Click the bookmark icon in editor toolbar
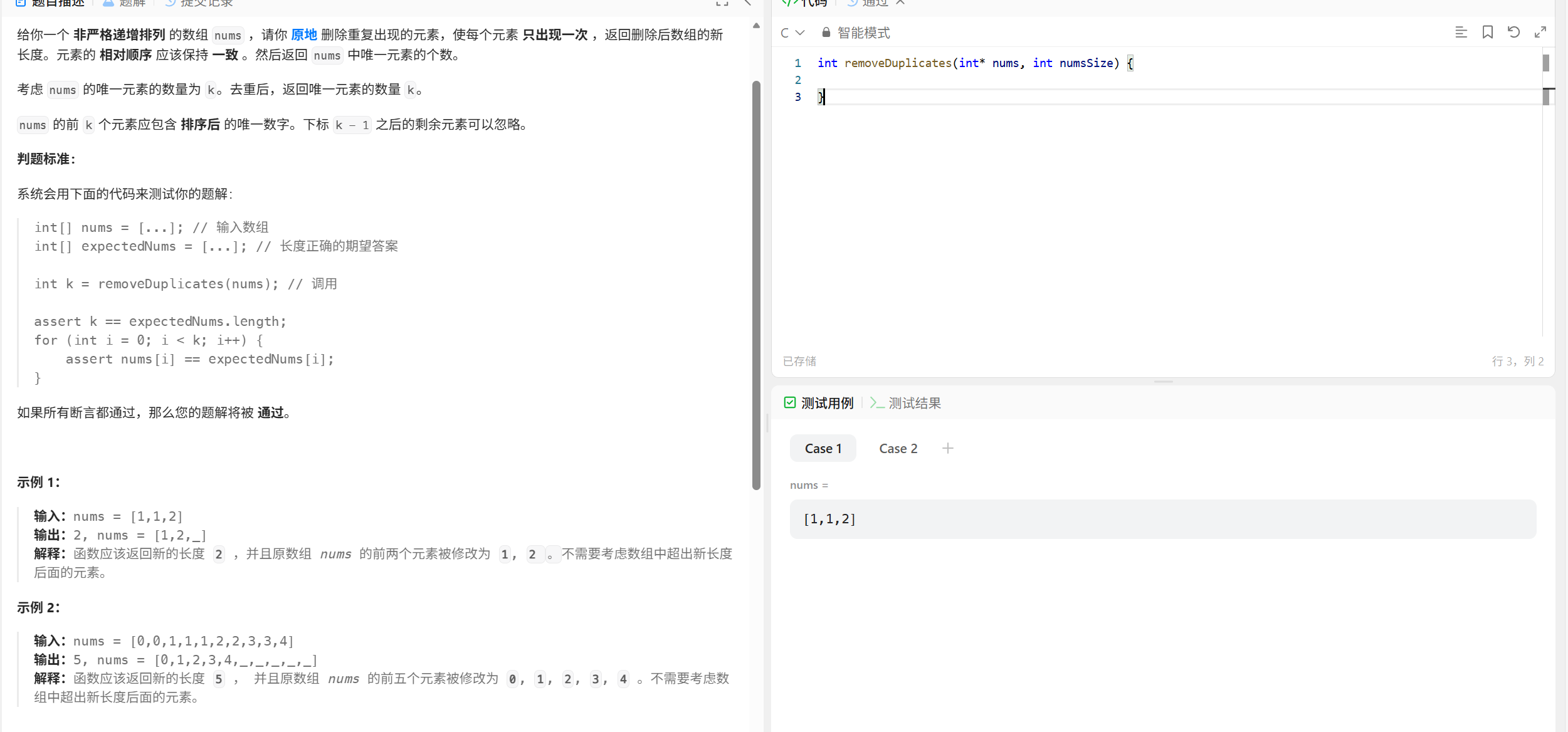The width and height of the screenshot is (1568, 732). click(1487, 33)
